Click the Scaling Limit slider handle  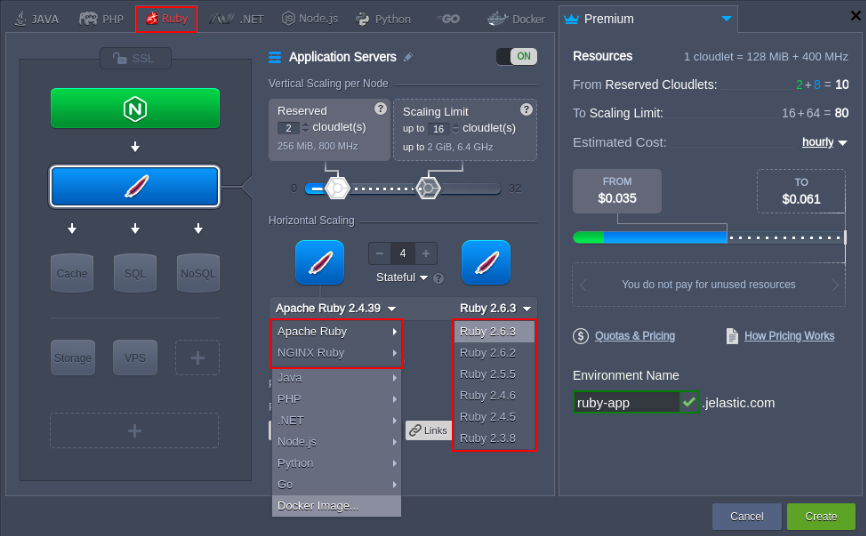pos(429,188)
